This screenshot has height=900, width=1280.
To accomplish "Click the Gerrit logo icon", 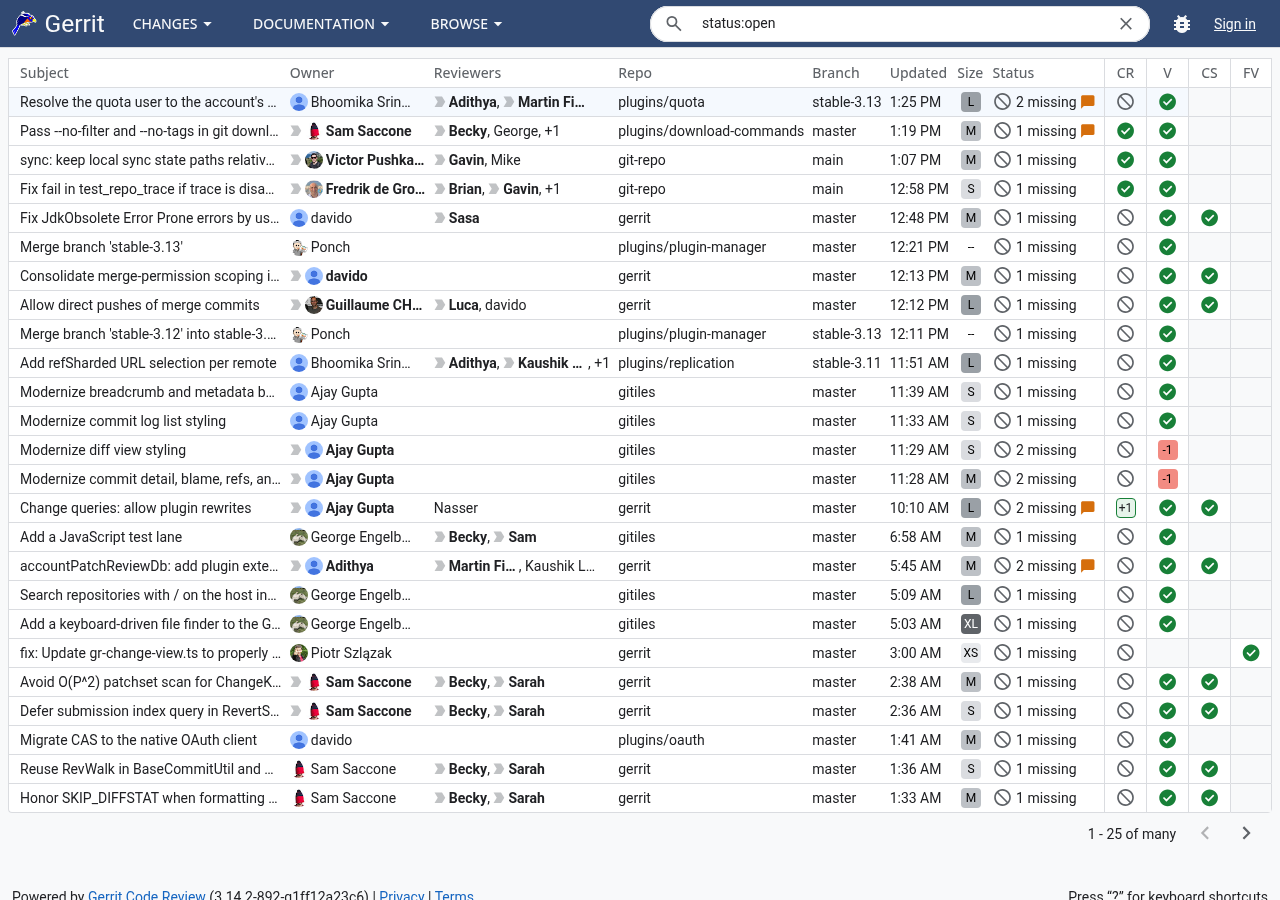I will pyautogui.click(x=24, y=24).
